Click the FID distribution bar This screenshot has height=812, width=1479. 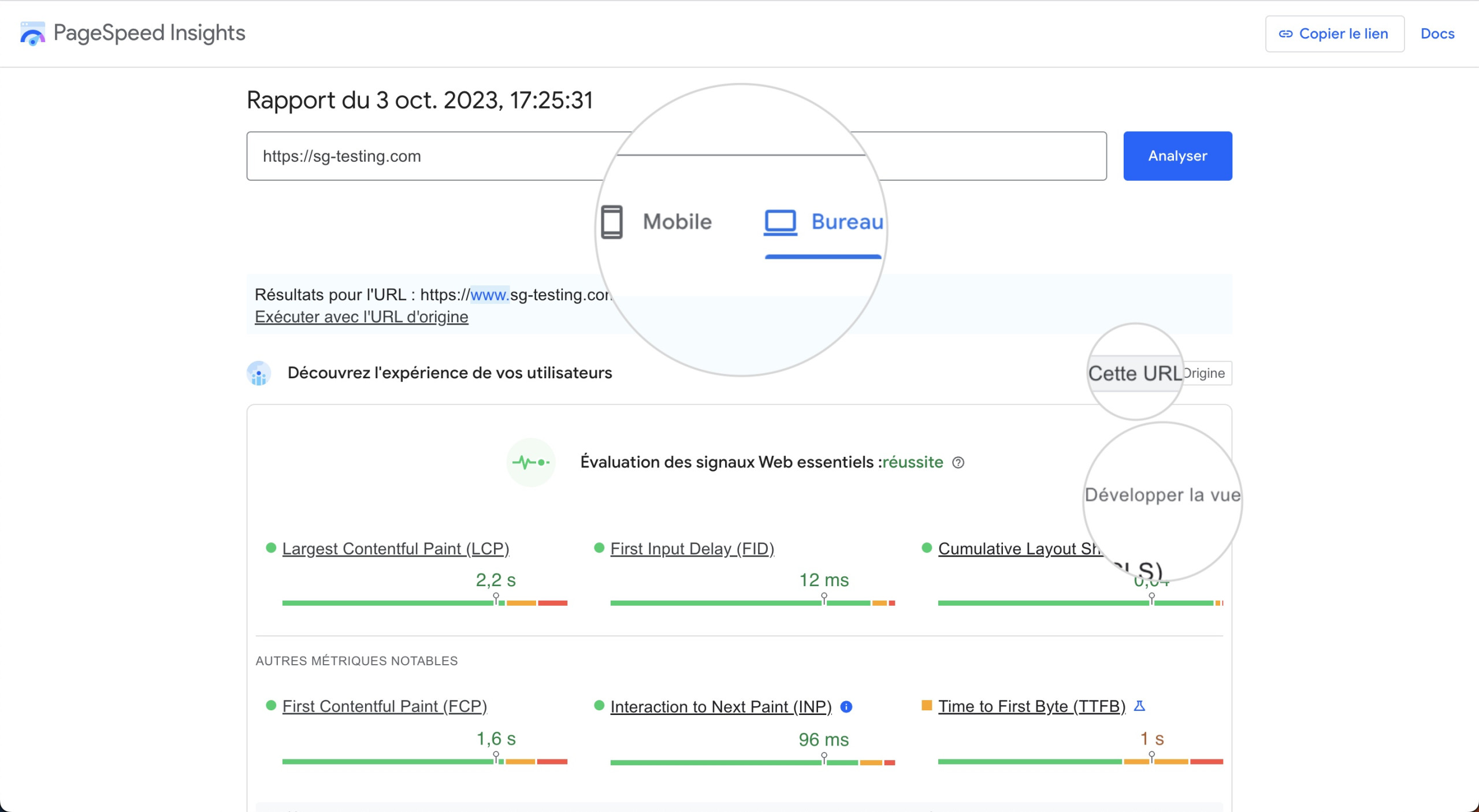tap(753, 603)
